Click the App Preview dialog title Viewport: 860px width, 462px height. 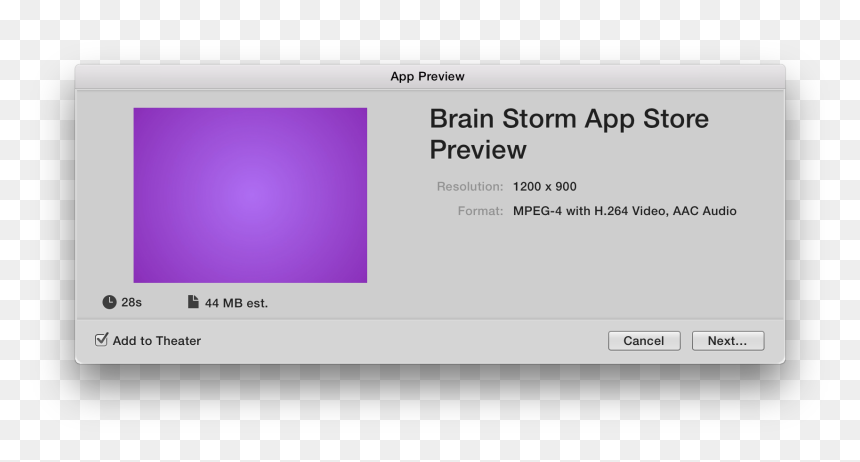coord(427,77)
